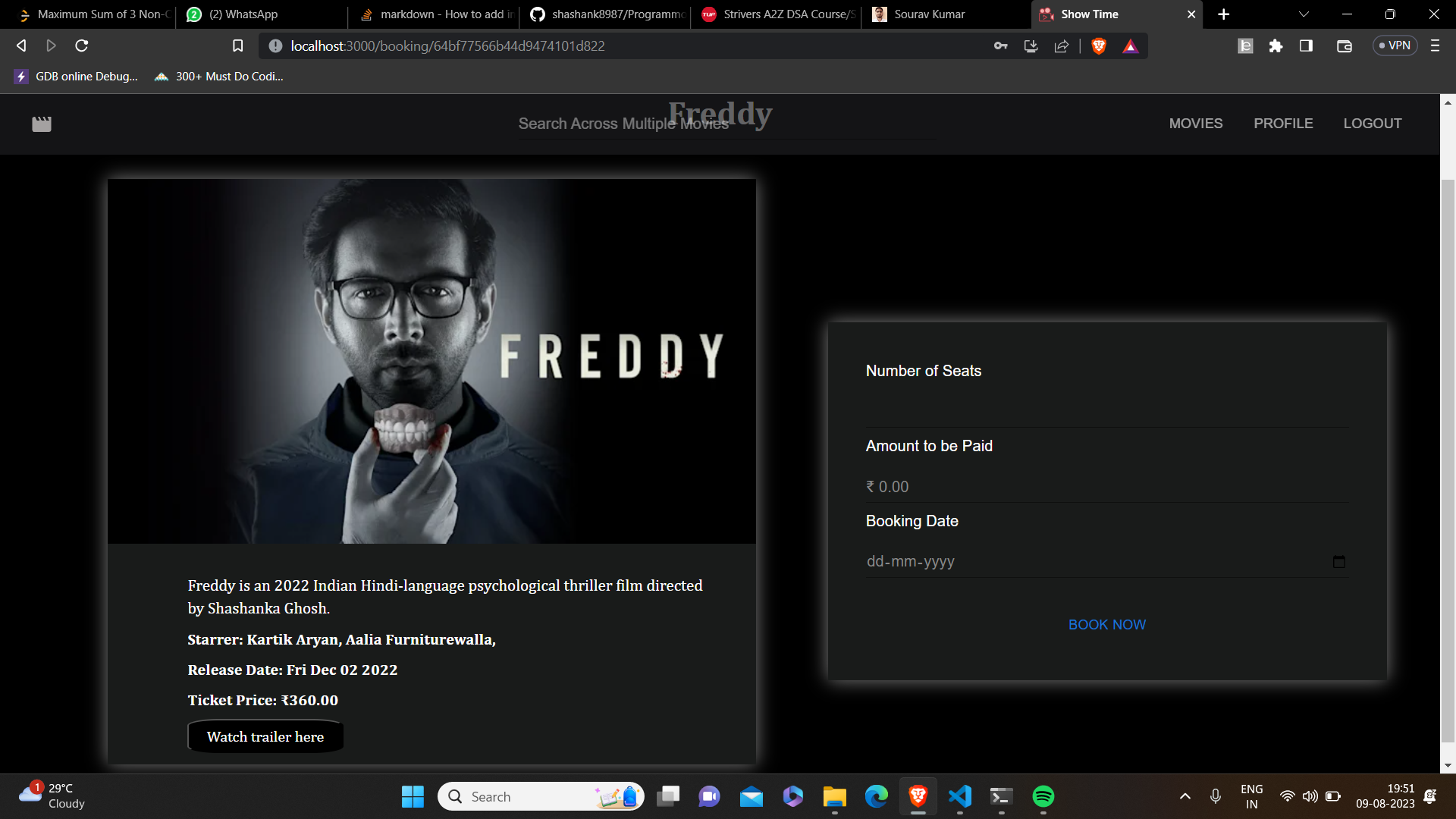Toggle the VPN button
1456x819 pixels.
point(1395,46)
